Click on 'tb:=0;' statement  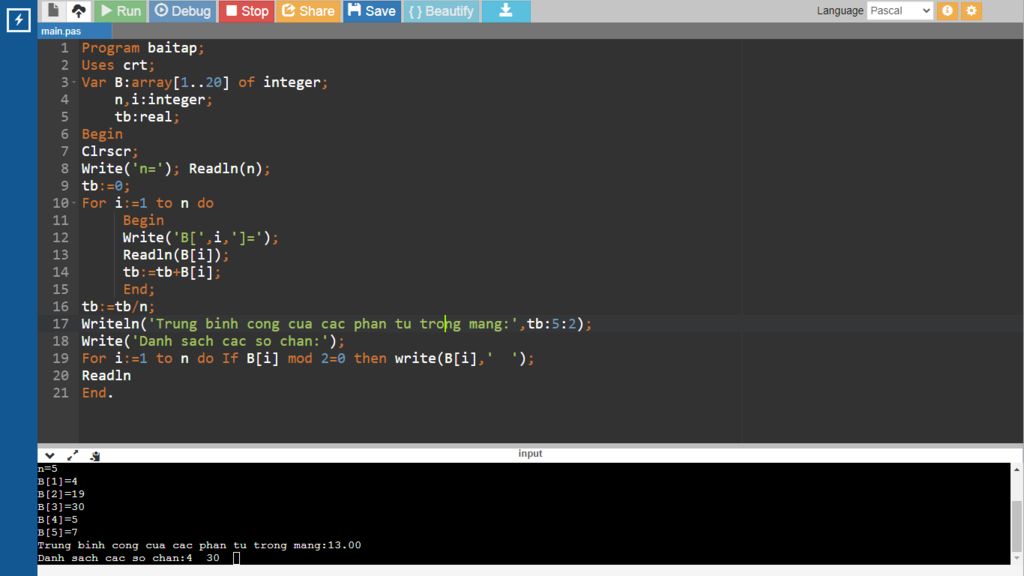pos(106,186)
